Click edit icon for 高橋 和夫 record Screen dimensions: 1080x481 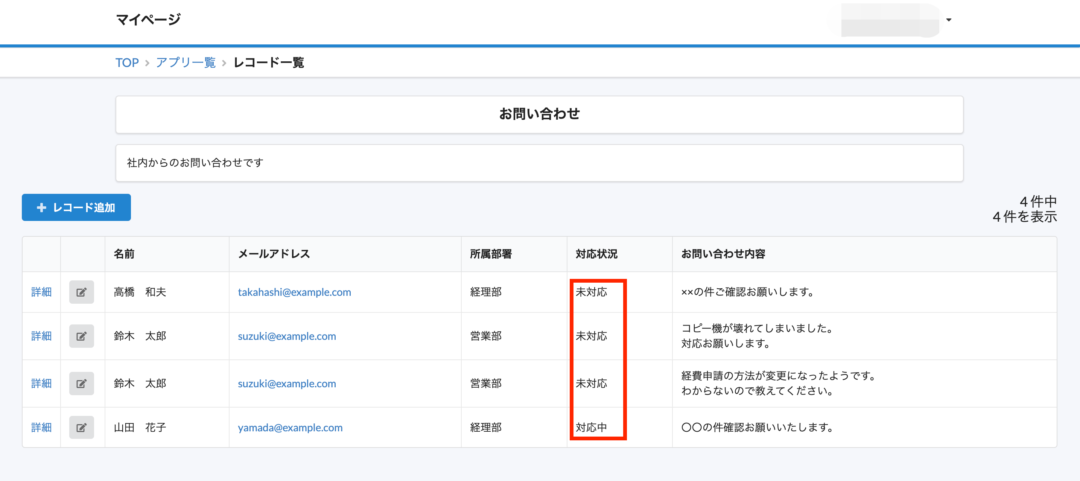coord(81,293)
